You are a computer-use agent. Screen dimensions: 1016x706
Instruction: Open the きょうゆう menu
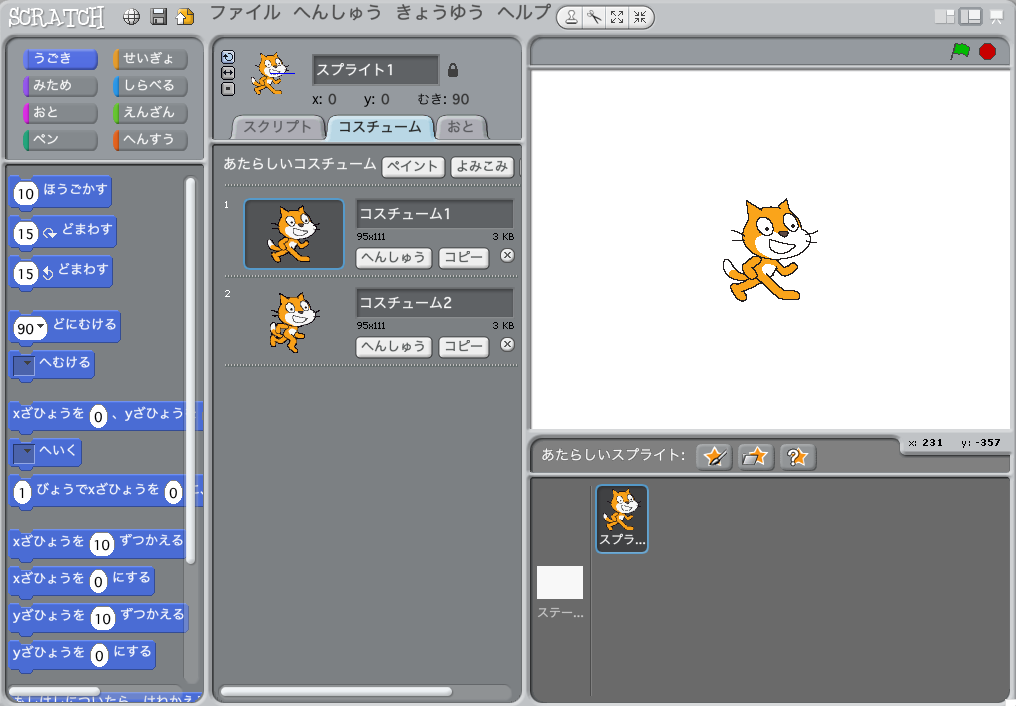click(440, 13)
